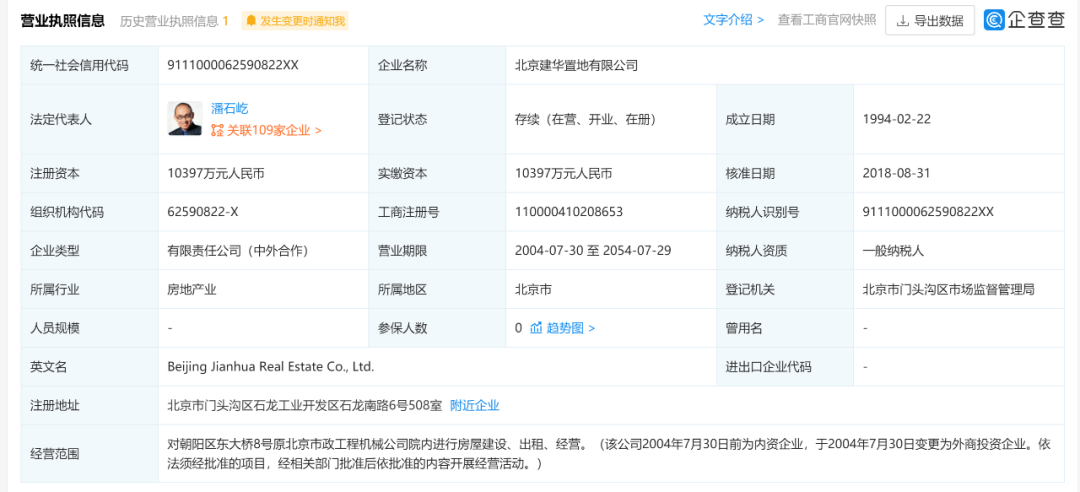
Task: Select 10397万元人民币 beside 注册资本
Action: point(216,173)
